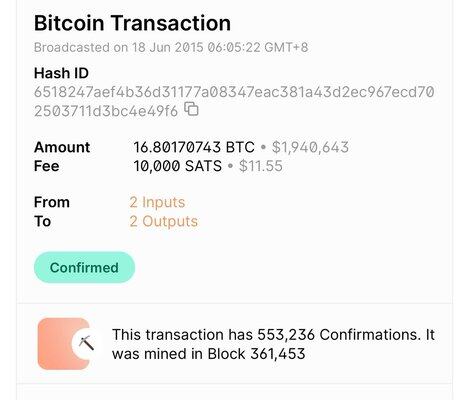468x400 pixels.
Task: Click the To label
Action: point(42,221)
